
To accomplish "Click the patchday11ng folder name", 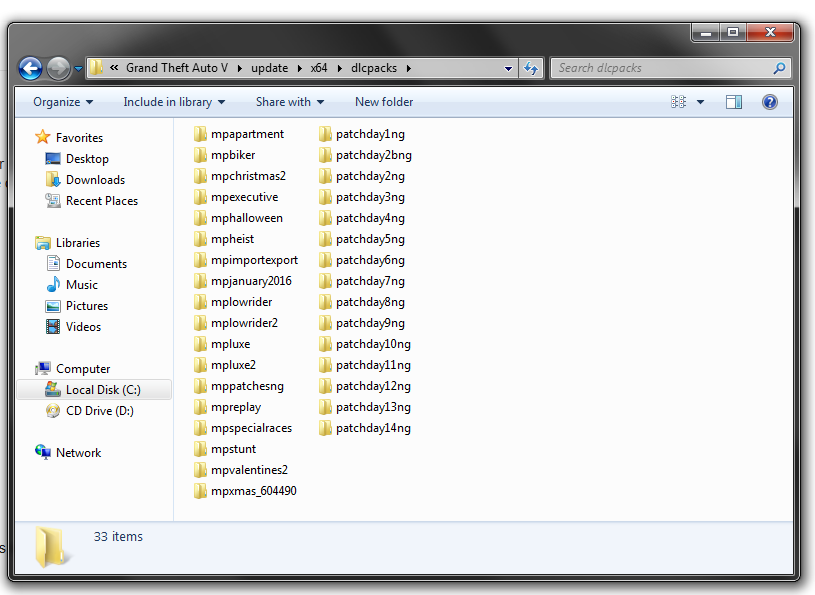I will pos(373,365).
